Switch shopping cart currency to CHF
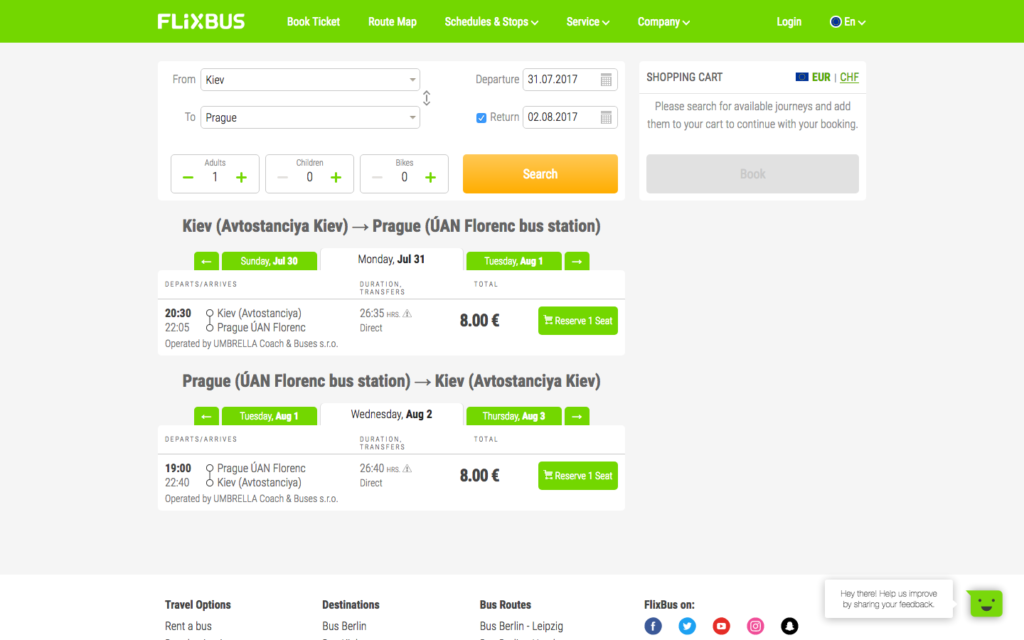 click(x=849, y=77)
